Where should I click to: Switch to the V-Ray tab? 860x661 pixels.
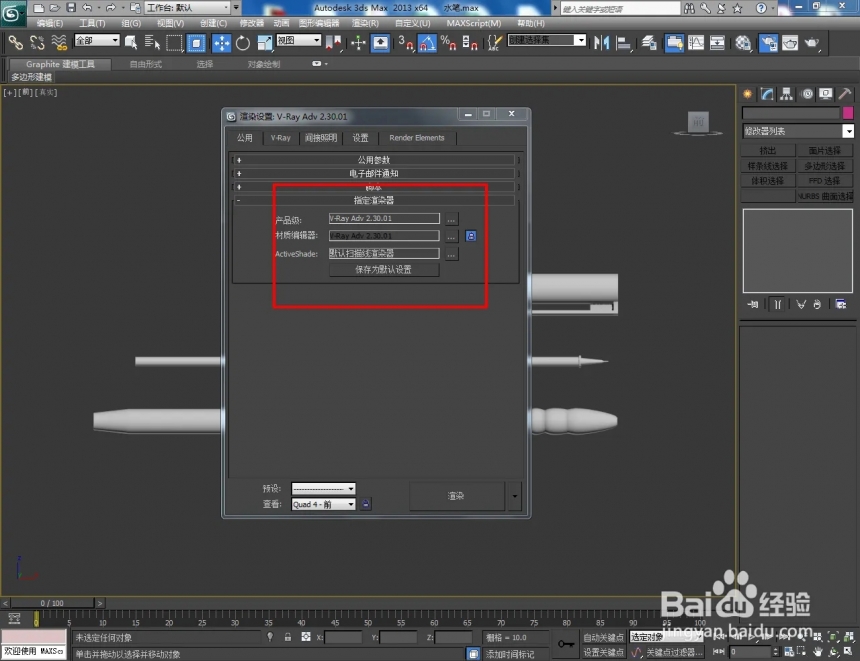[280, 138]
